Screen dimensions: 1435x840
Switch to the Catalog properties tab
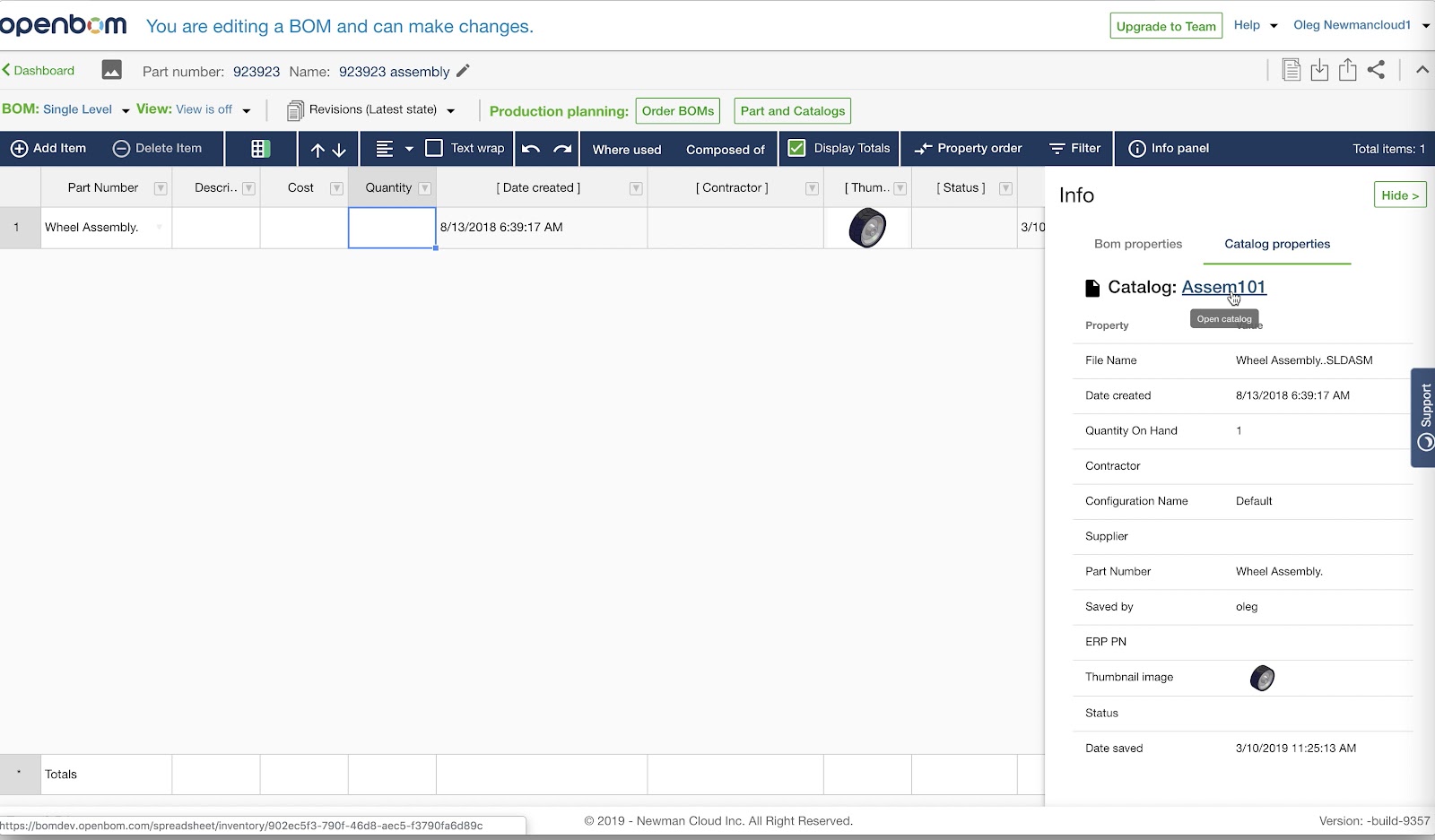pos(1277,244)
